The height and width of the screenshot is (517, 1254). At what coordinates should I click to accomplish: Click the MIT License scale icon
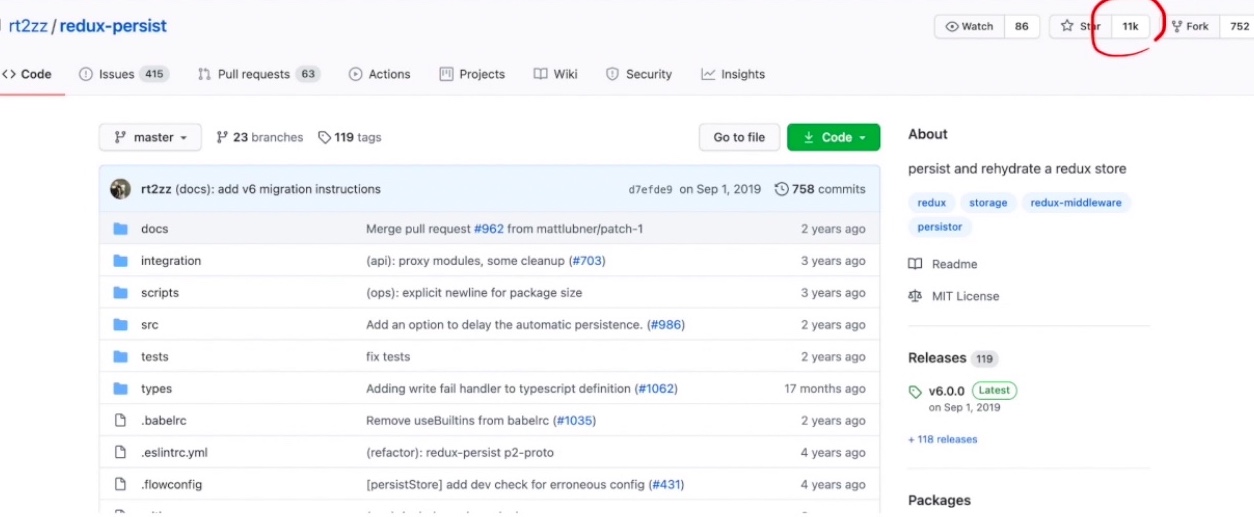[915, 296]
